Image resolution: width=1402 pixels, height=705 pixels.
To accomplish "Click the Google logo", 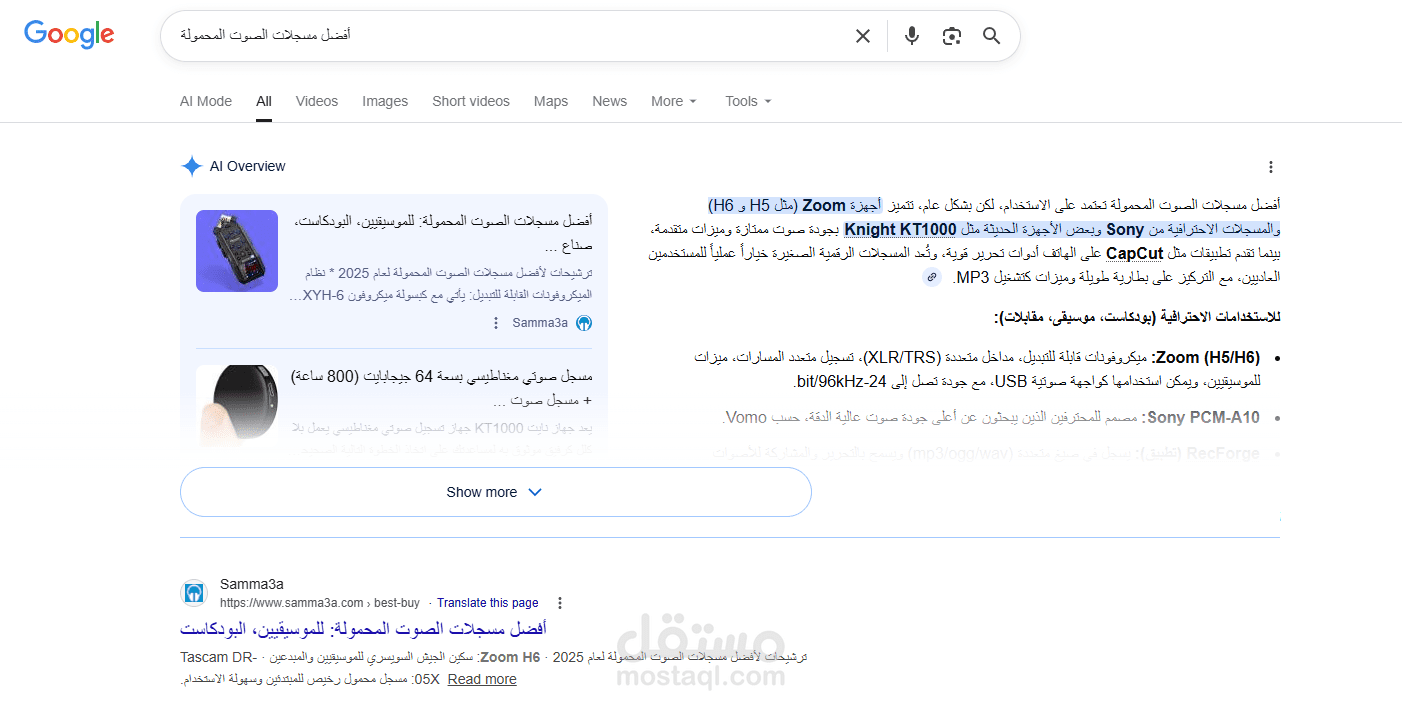I will [69, 34].
